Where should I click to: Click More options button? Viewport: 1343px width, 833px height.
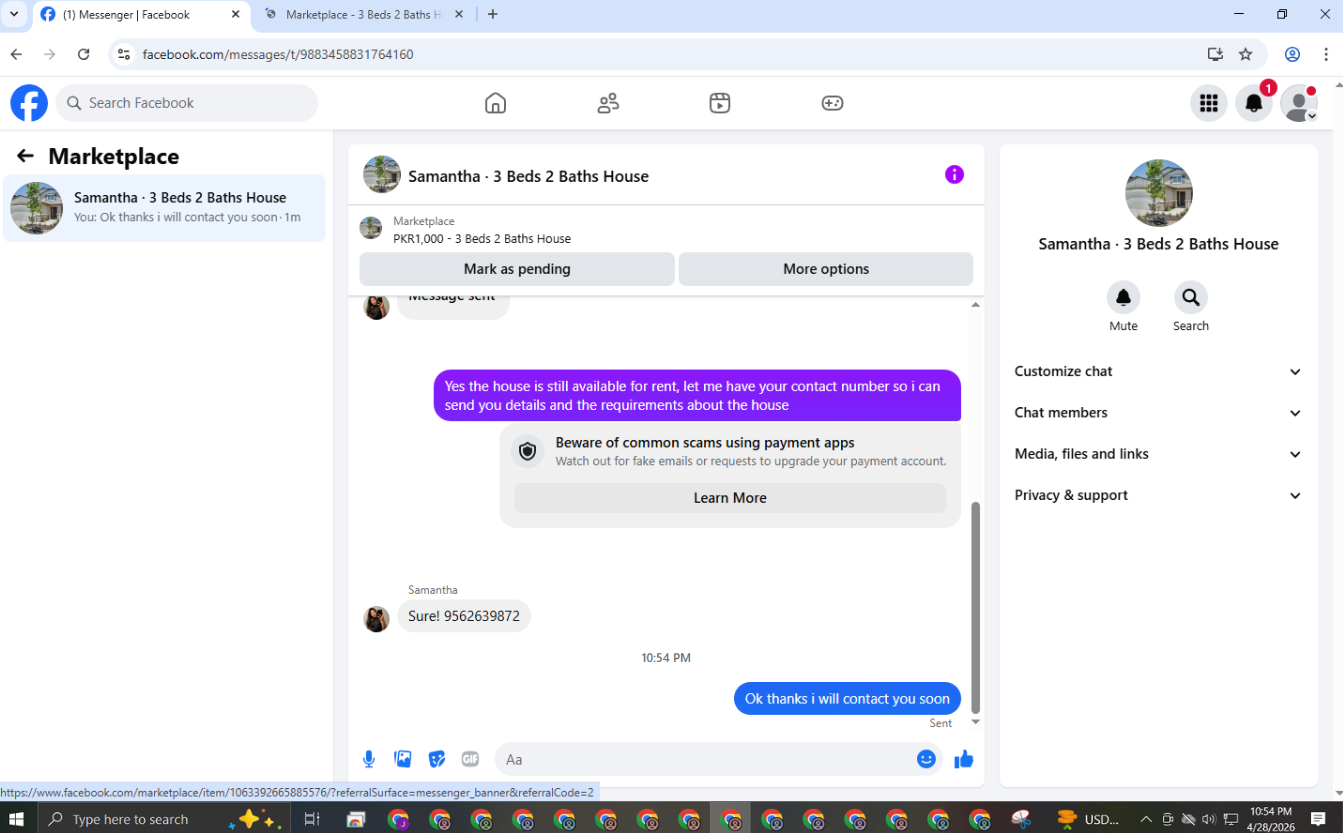(x=826, y=269)
